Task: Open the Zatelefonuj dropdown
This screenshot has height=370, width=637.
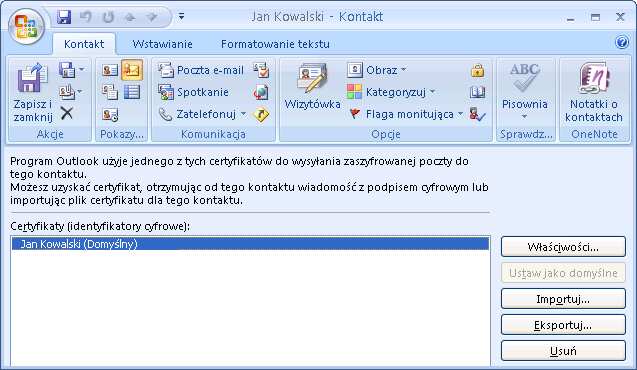Action: 202,115
